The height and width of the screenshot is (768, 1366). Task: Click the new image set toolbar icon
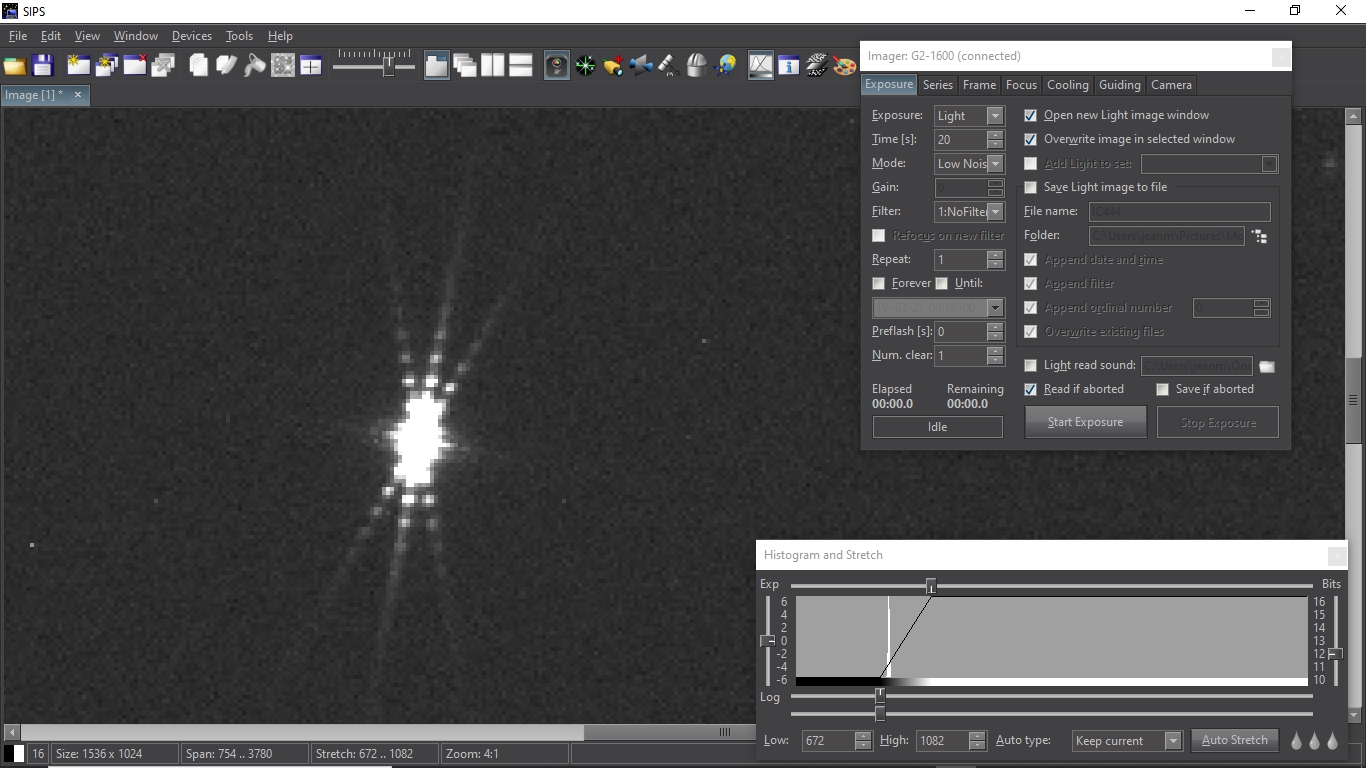106,66
